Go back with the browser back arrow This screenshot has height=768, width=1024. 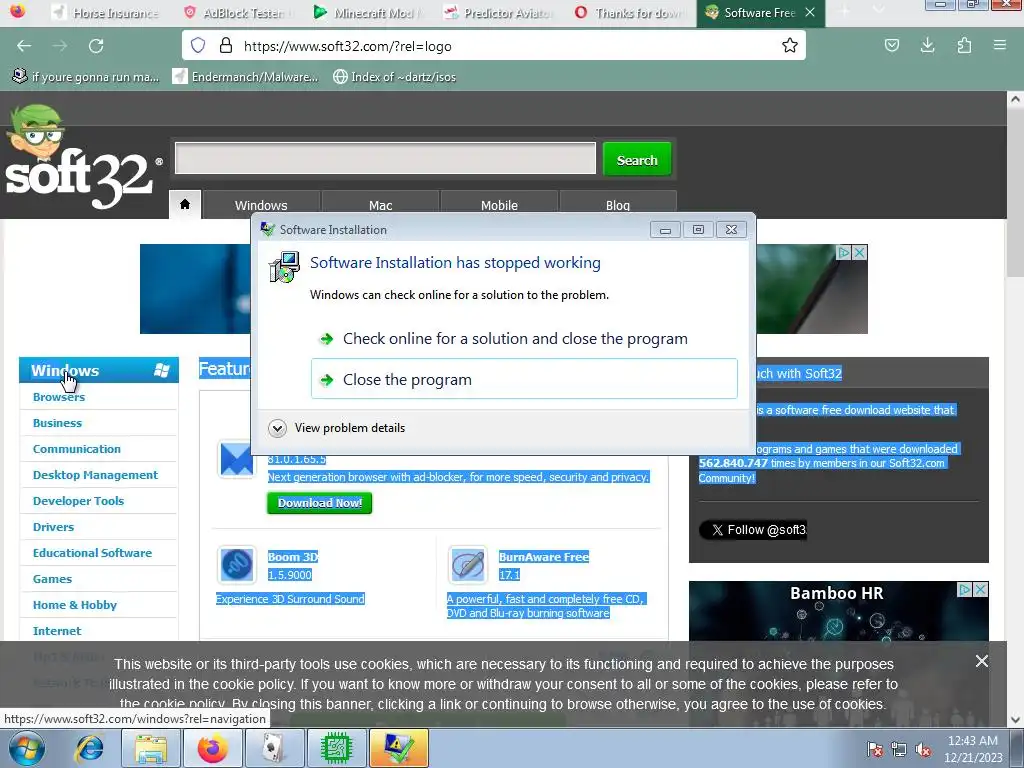24,46
